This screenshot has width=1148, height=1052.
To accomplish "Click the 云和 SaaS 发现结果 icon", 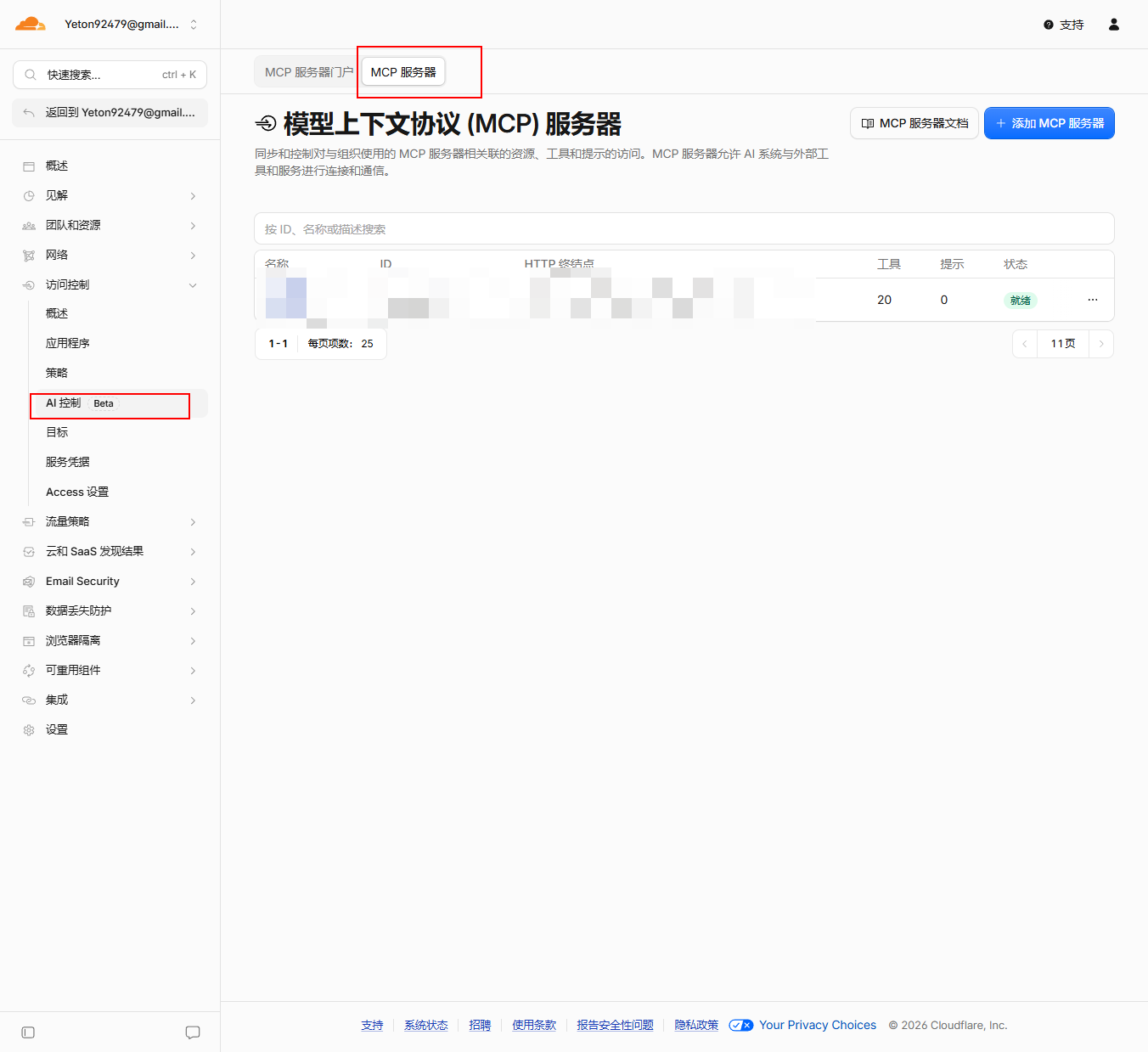I will [x=29, y=552].
